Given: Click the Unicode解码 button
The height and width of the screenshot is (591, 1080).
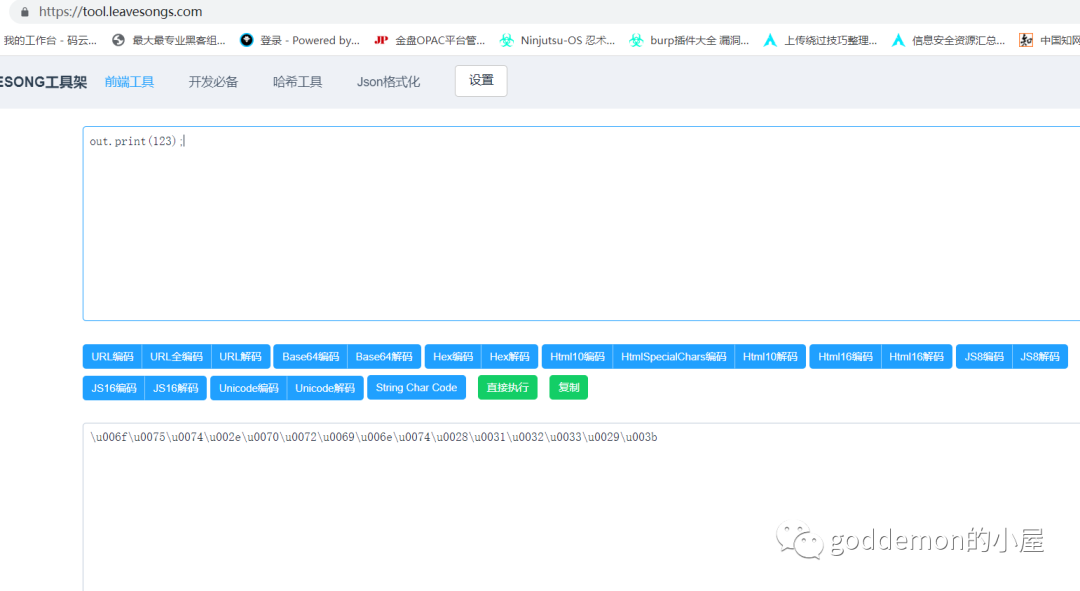Looking at the screenshot, I should coord(325,388).
